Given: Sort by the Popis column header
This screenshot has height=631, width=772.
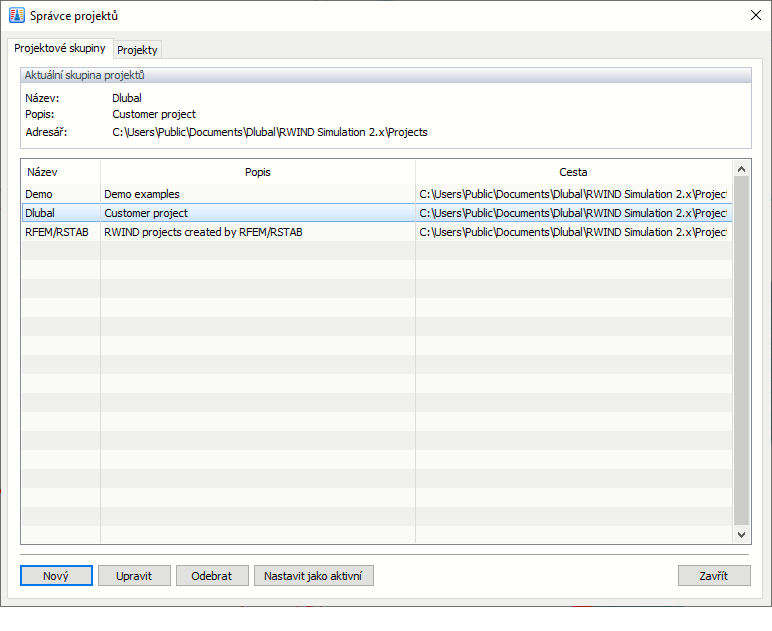Looking at the screenshot, I should tap(258, 172).
